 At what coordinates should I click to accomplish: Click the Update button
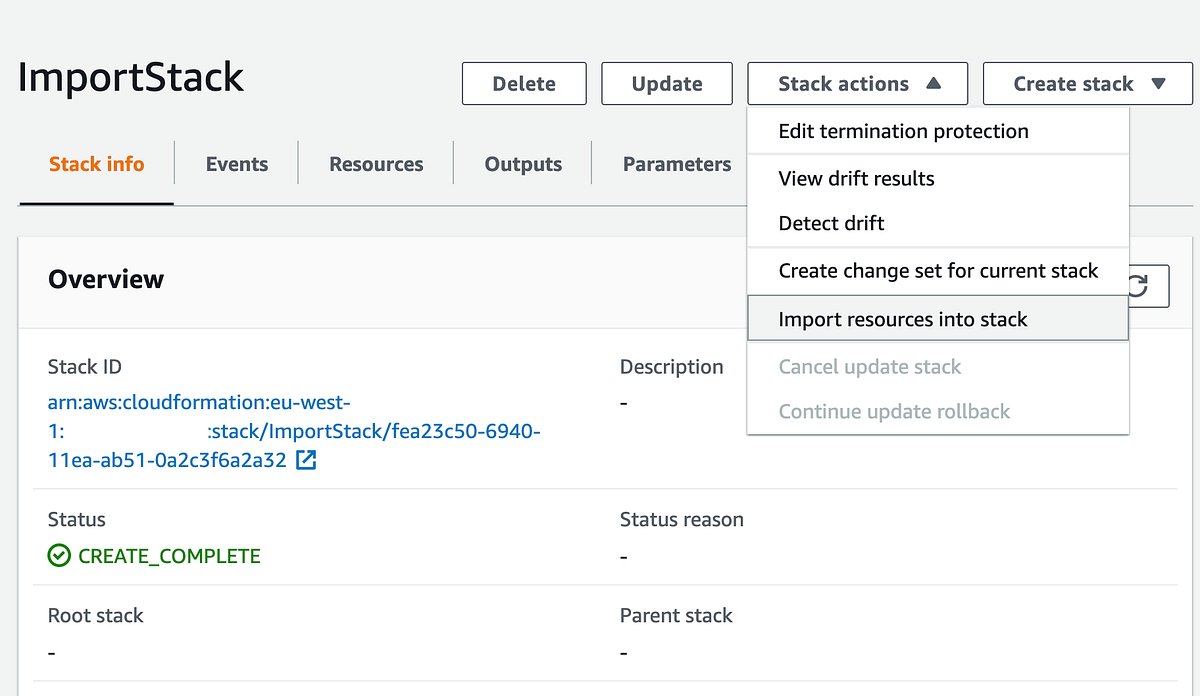666,83
